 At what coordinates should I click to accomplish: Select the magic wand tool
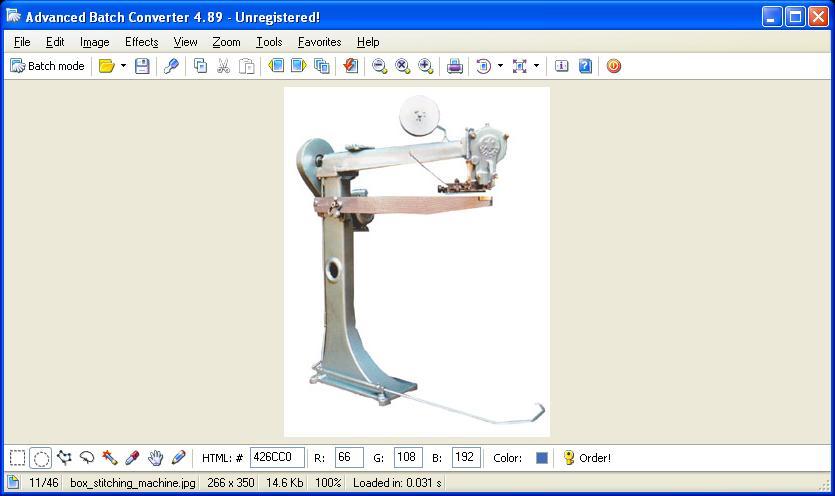pyautogui.click(x=110, y=458)
